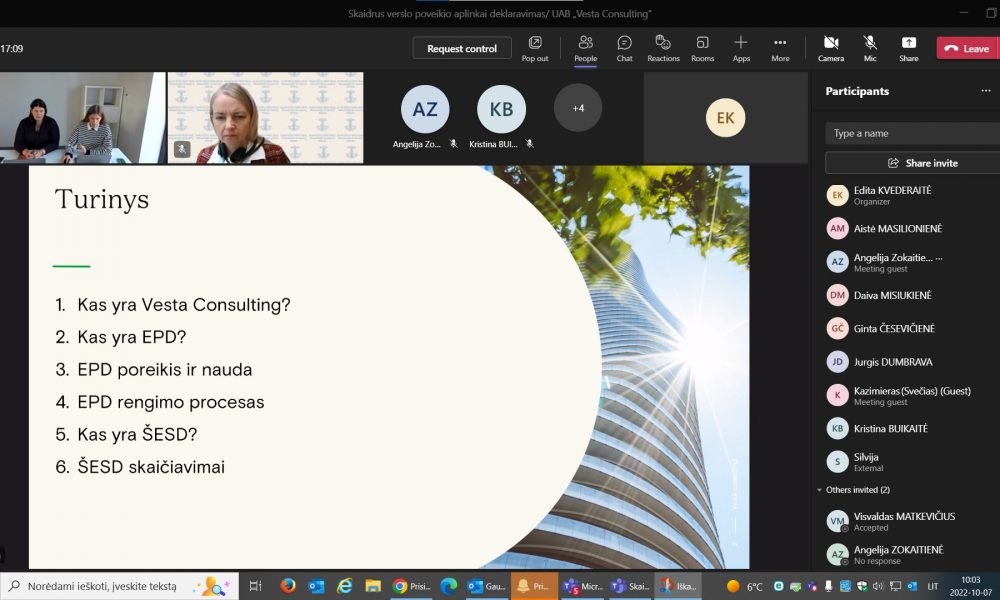The width and height of the screenshot is (1000, 600).
Task: Share your screen with Share icon
Action: 909,48
